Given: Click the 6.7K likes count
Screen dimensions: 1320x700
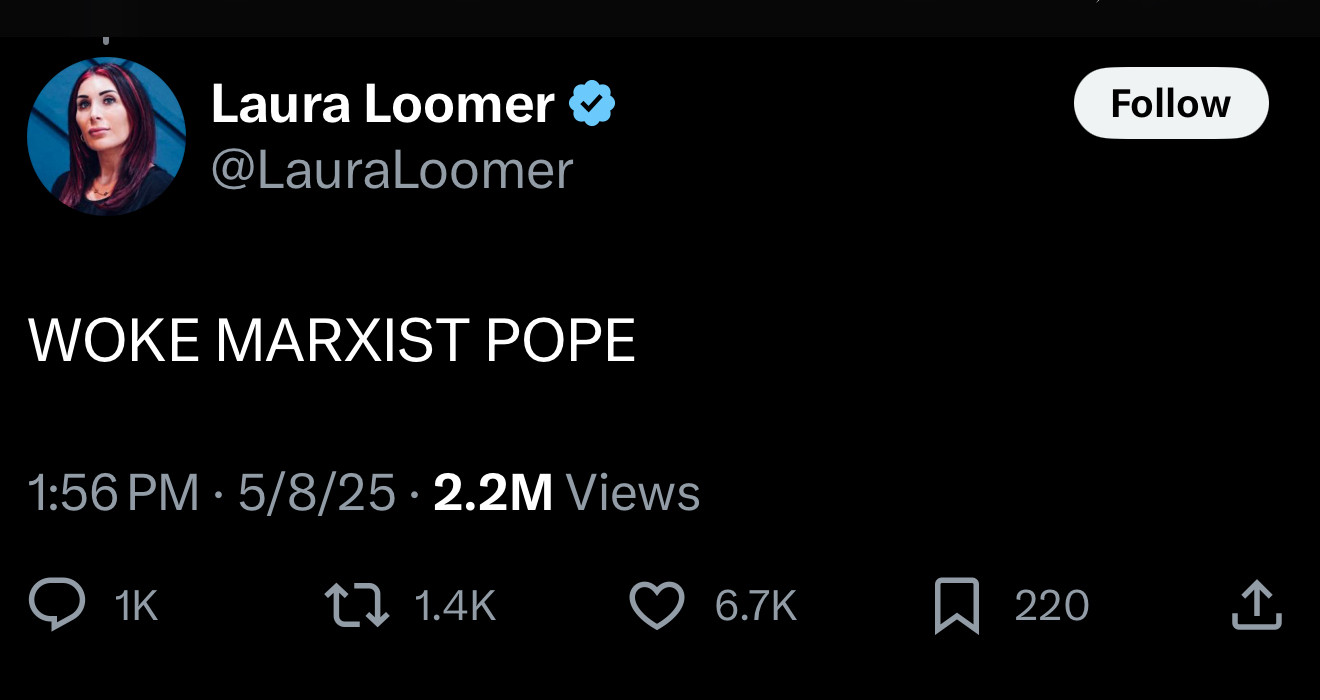Looking at the screenshot, I should (756, 606).
